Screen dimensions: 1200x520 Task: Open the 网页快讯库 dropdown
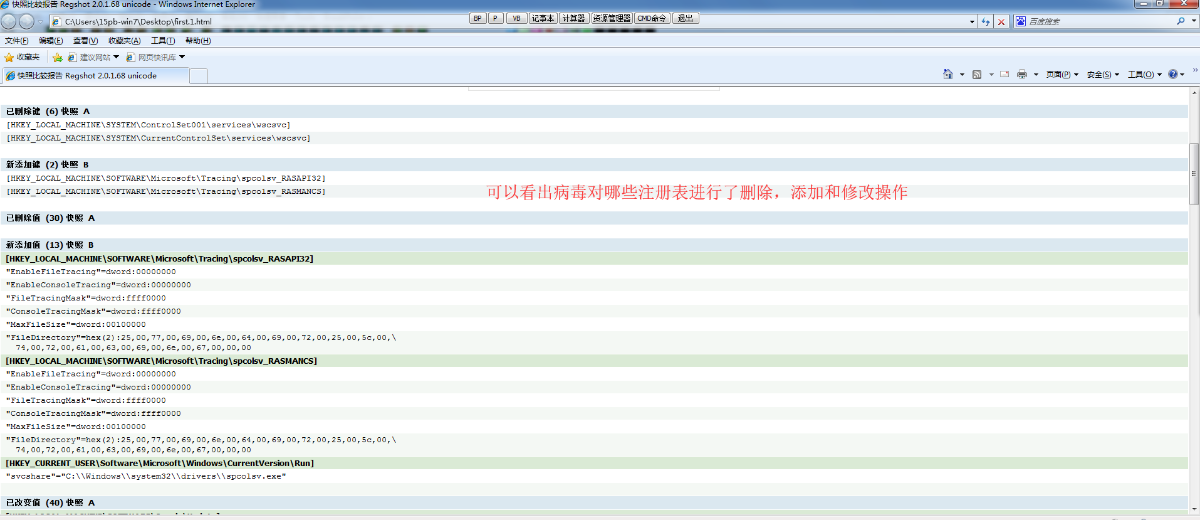(x=155, y=57)
